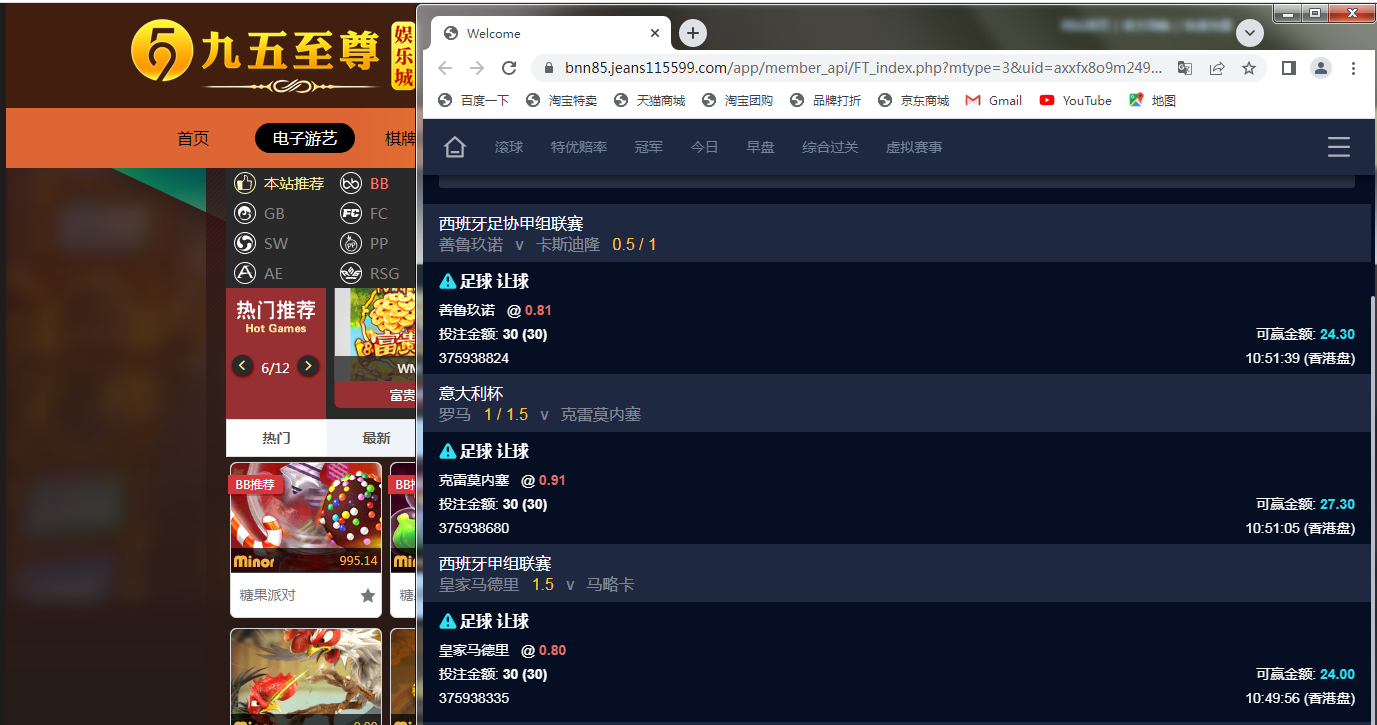Select PP game provider

365,243
